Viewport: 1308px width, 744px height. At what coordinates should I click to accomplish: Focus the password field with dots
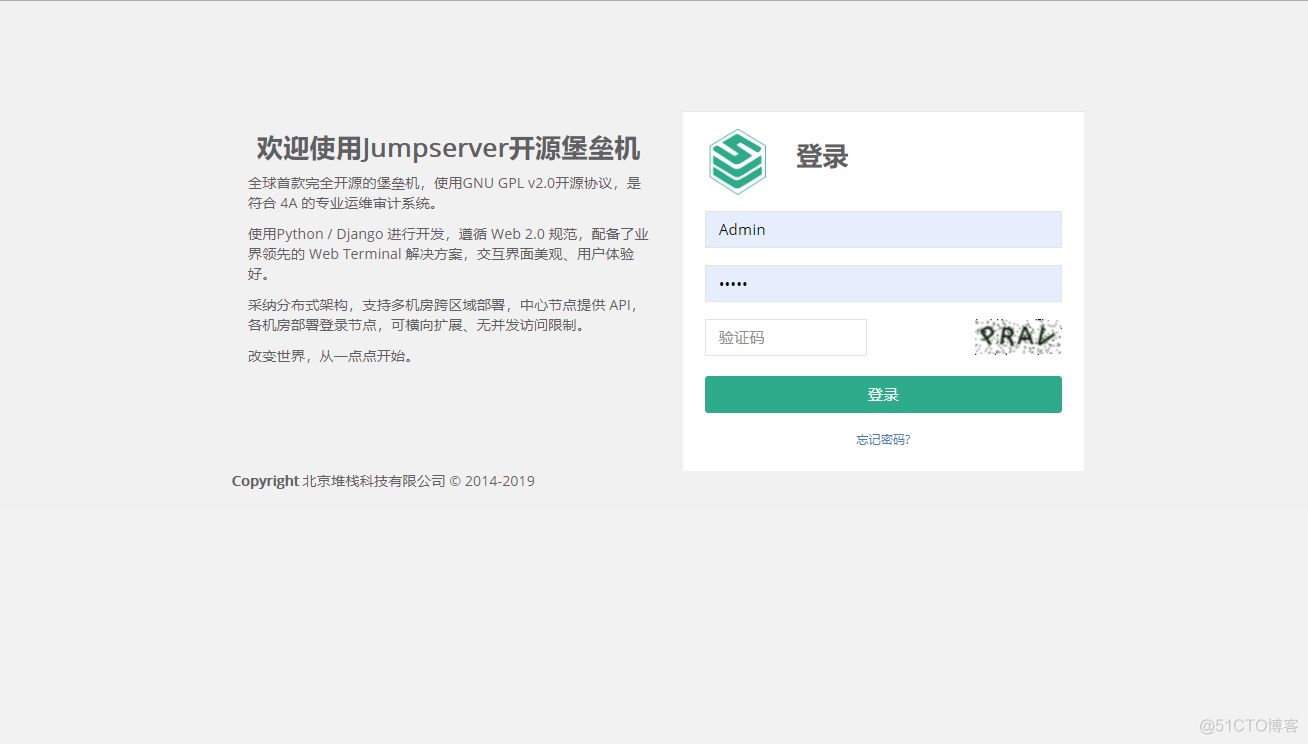click(883, 283)
